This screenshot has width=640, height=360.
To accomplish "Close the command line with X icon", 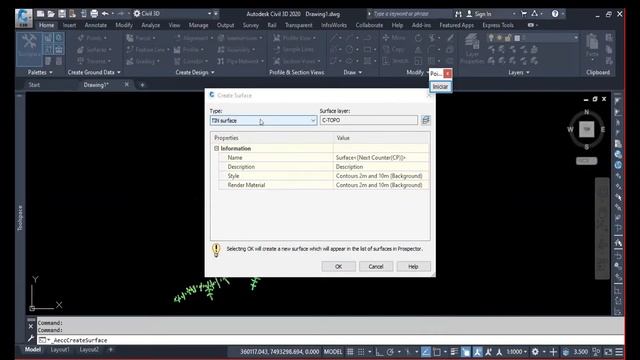I will pos(31,327).
